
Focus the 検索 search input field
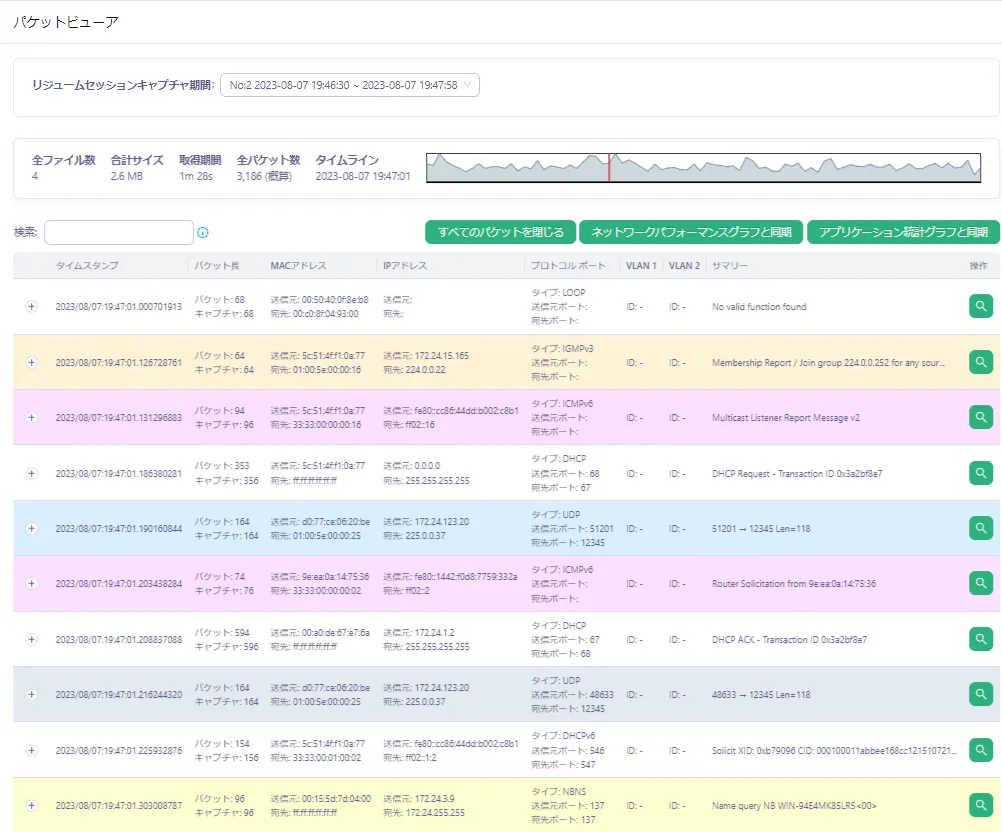pyautogui.click(x=119, y=233)
